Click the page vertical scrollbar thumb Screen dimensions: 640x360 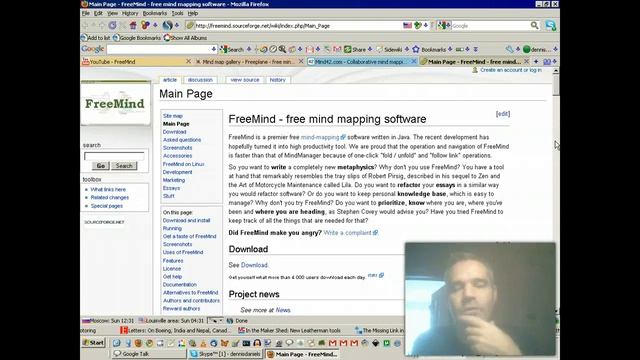click(x=556, y=85)
